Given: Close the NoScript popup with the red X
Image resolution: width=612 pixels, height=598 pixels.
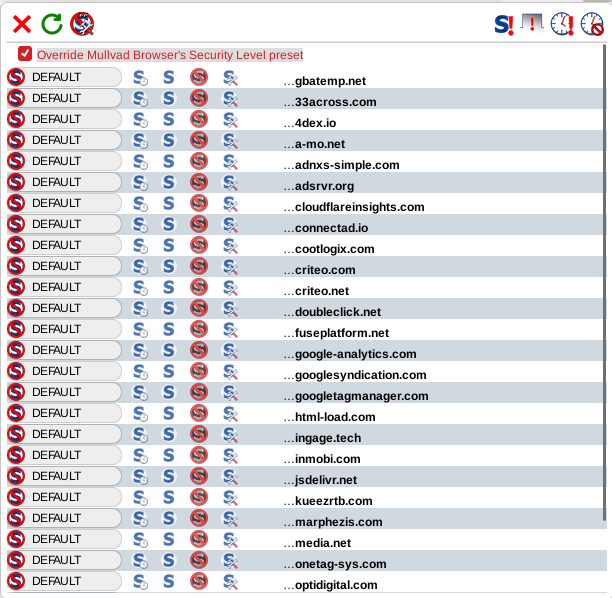Looking at the screenshot, I should click(x=22, y=24).
